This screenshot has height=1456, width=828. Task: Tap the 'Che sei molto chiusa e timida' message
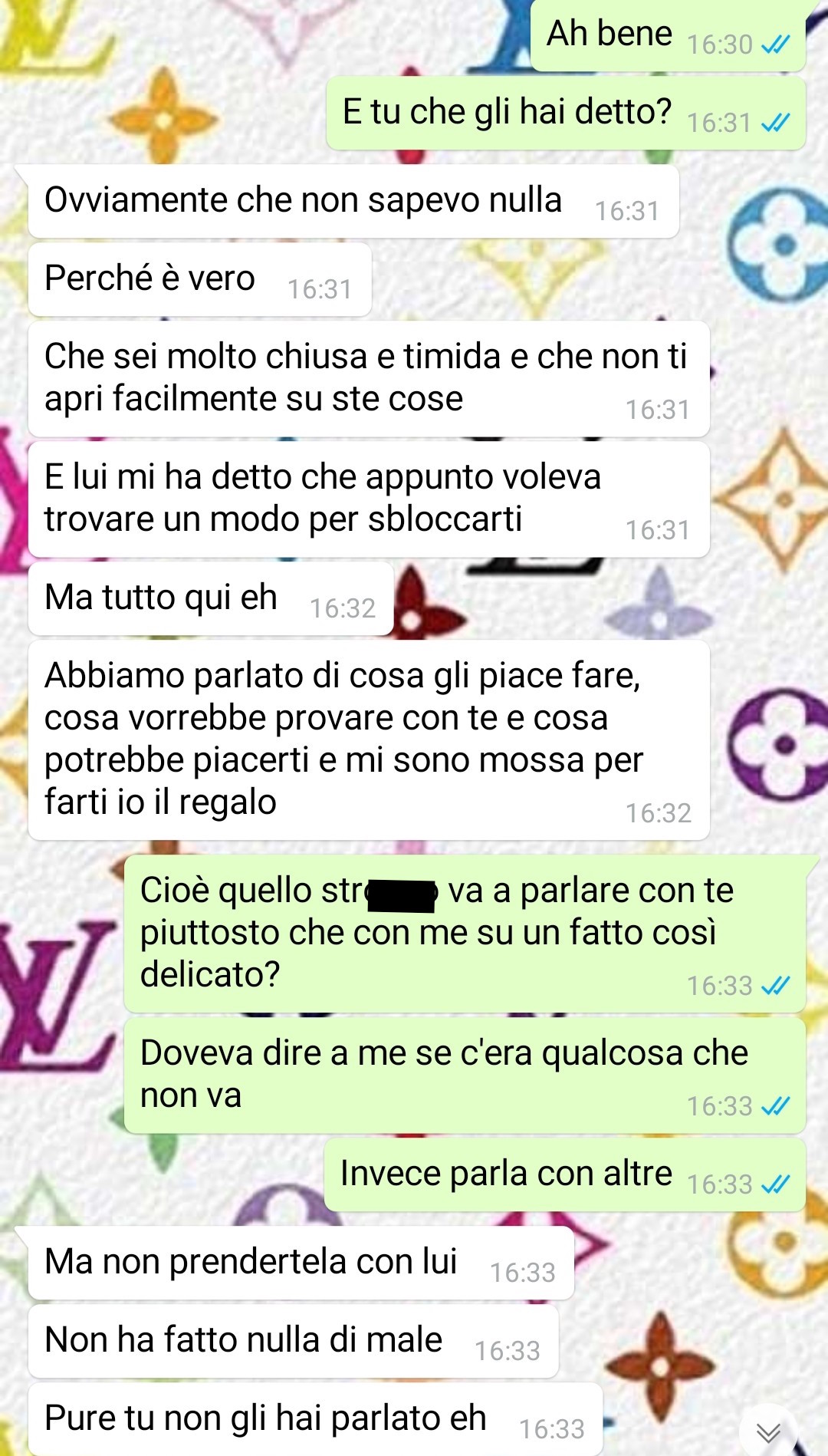[x=369, y=379]
